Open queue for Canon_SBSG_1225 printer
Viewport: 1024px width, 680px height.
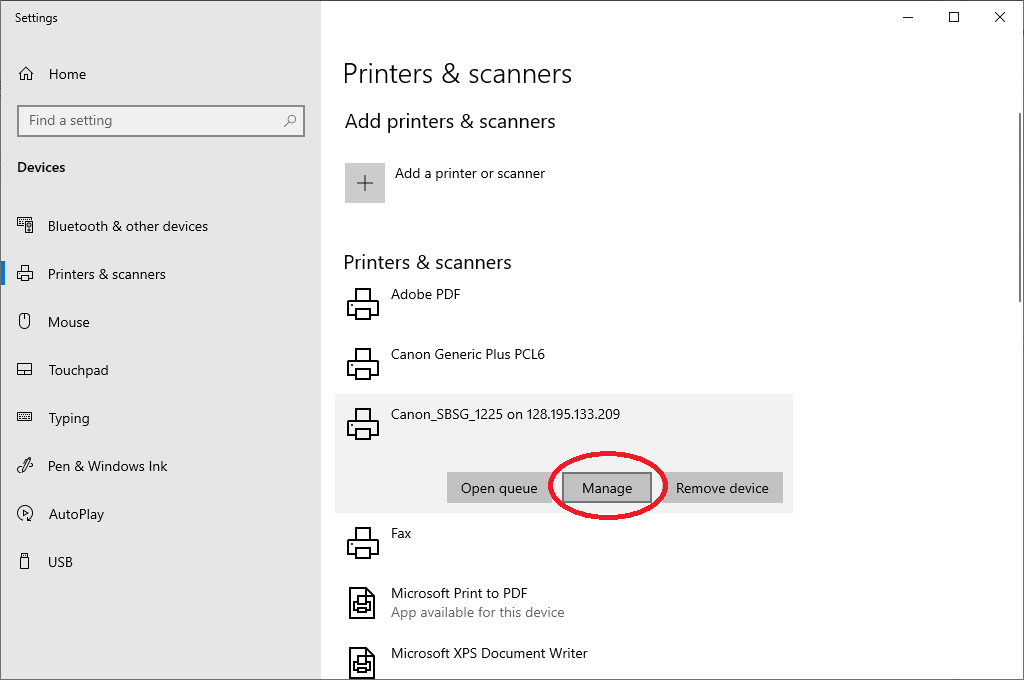click(x=499, y=488)
